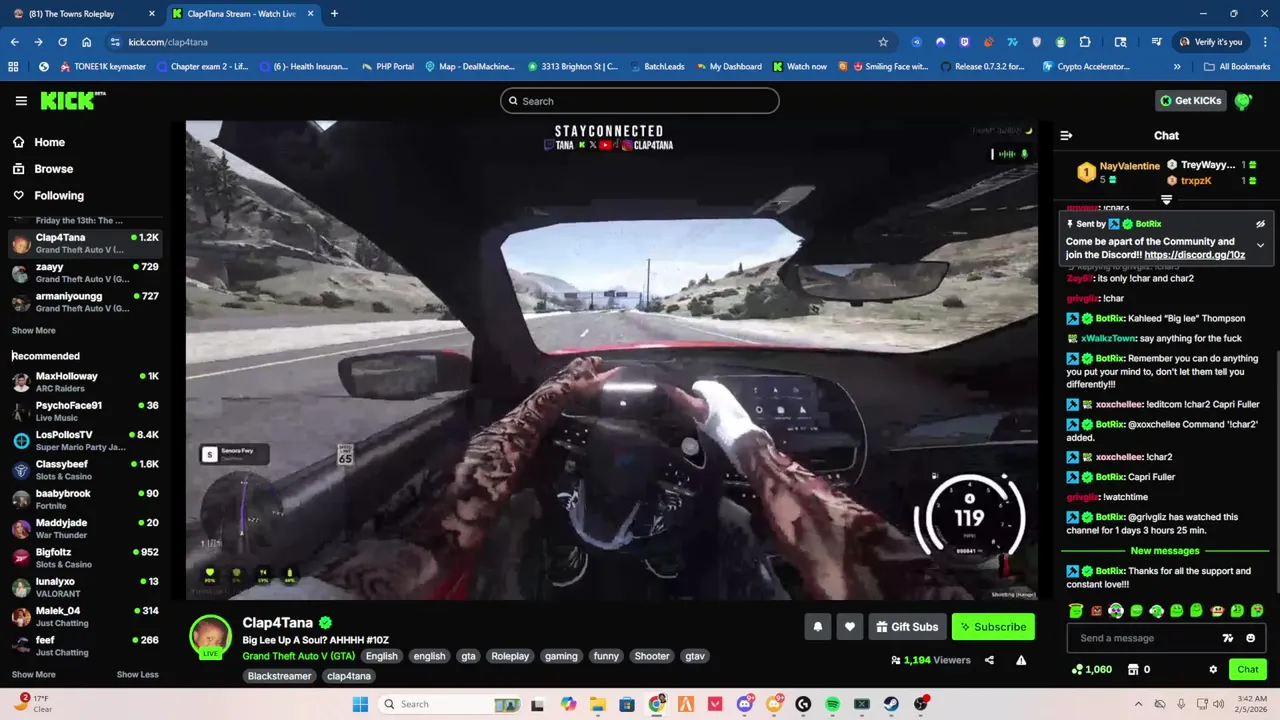Open All Bookmarks folder
Screen dimensions: 1280x720
coord(1236,67)
